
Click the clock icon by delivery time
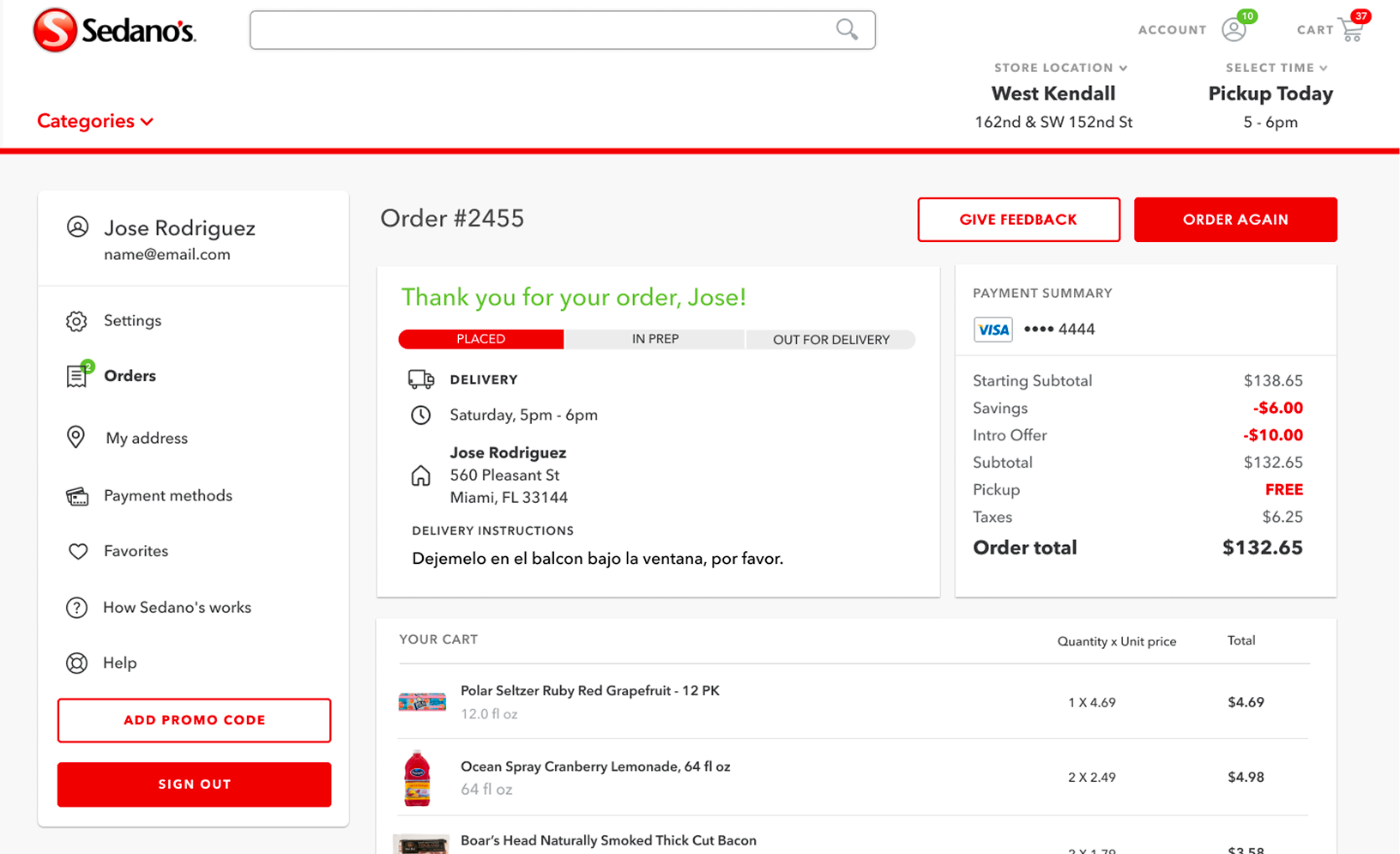(x=420, y=415)
